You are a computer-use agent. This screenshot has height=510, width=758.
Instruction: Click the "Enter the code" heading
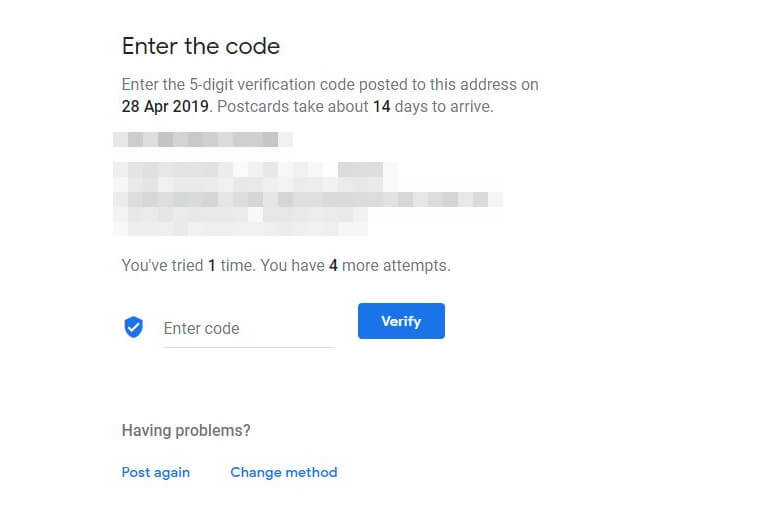(x=200, y=46)
